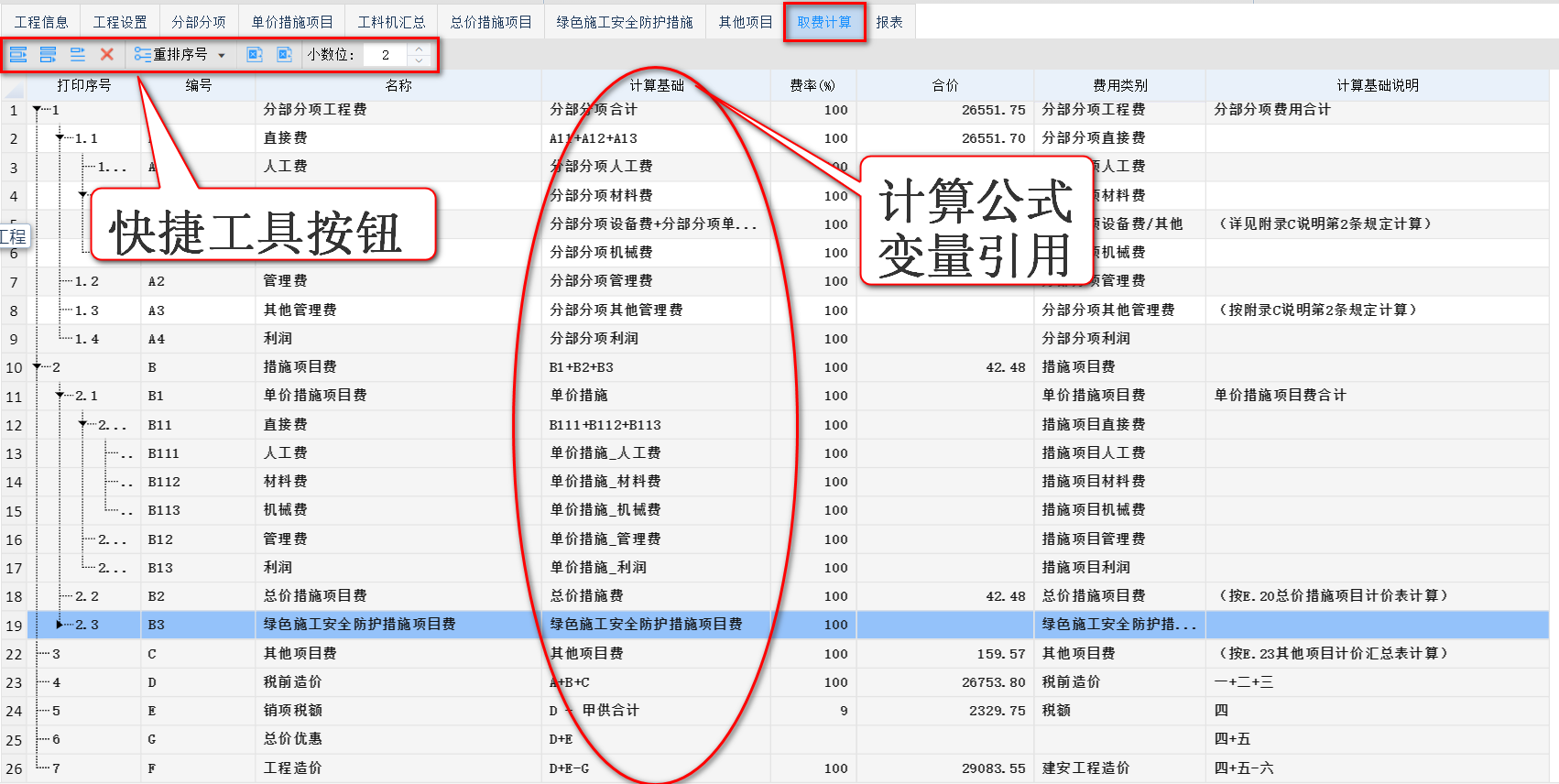
Task: Click the red X delete row icon
Action: 107,55
